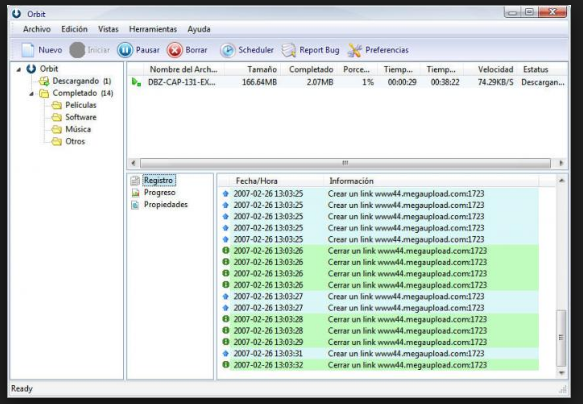Click the Pausar button label
The height and width of the screenshot is (404, 583).
148,50
